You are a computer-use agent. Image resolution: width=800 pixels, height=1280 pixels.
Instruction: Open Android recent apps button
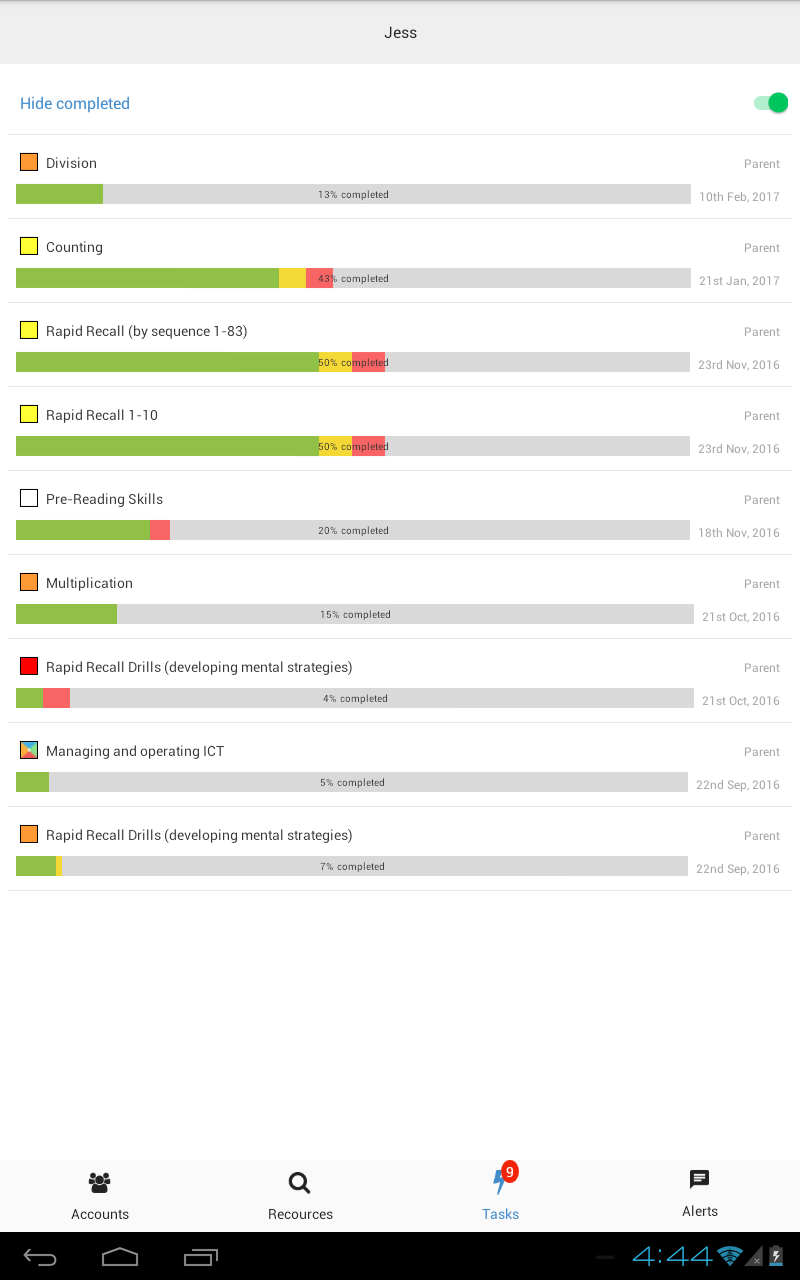point(200,1256)
